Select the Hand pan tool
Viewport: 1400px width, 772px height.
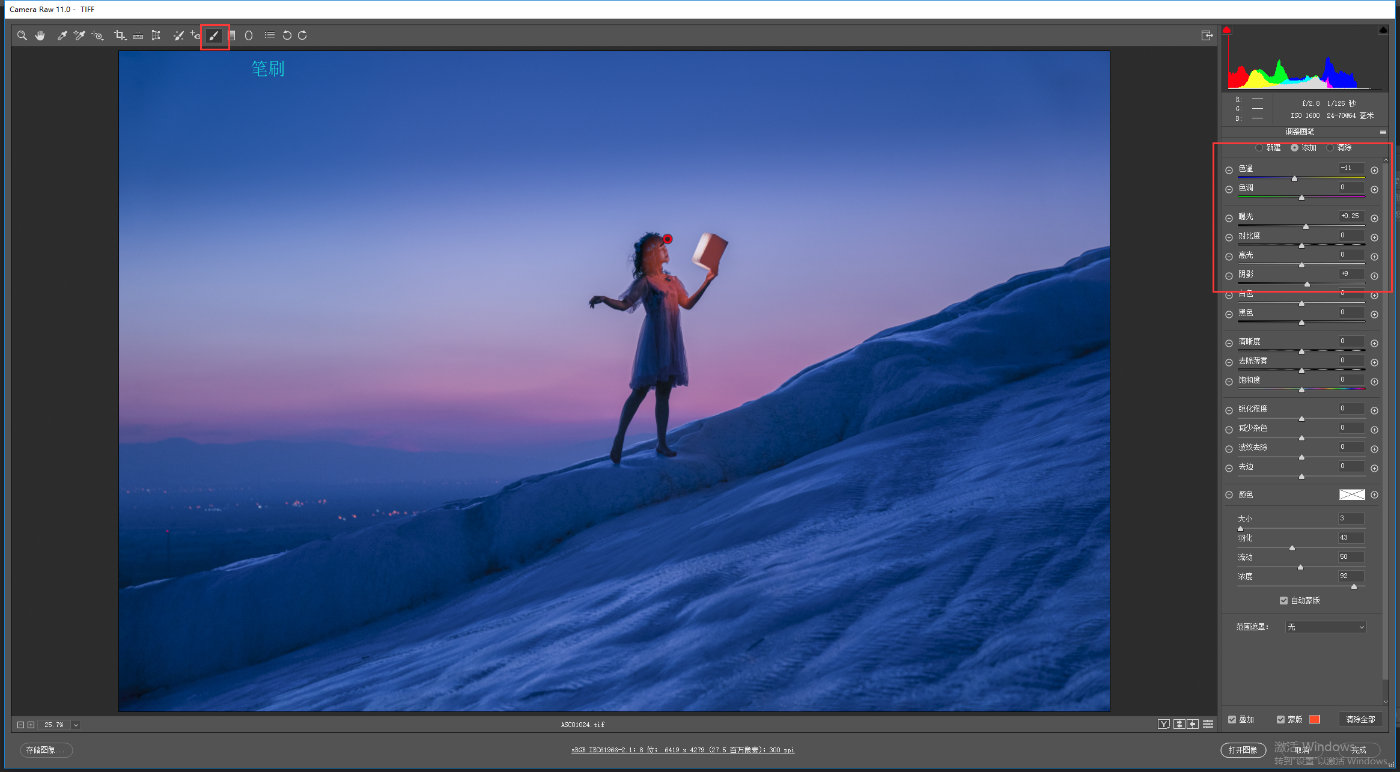(x=40, y=36)
